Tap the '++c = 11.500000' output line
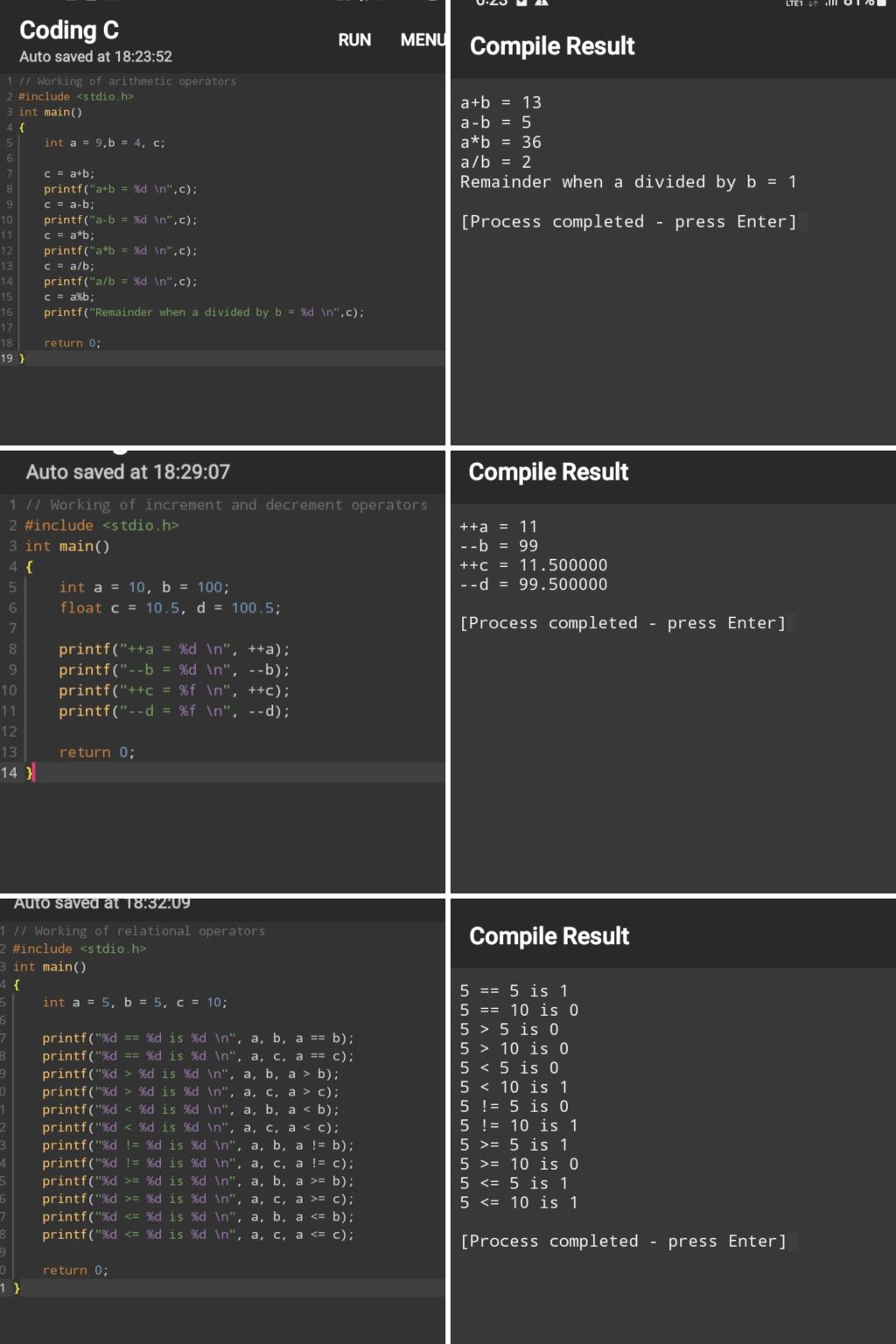 coord(534,565)
